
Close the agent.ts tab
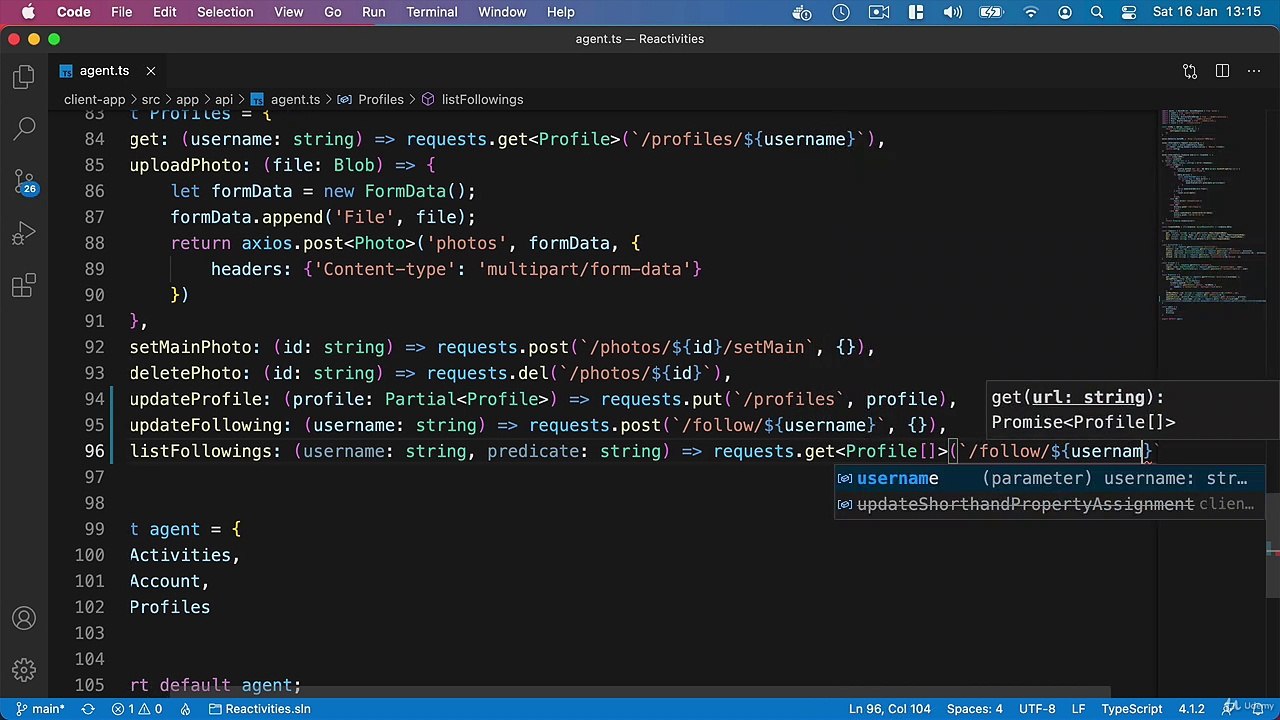pos(151,71)
